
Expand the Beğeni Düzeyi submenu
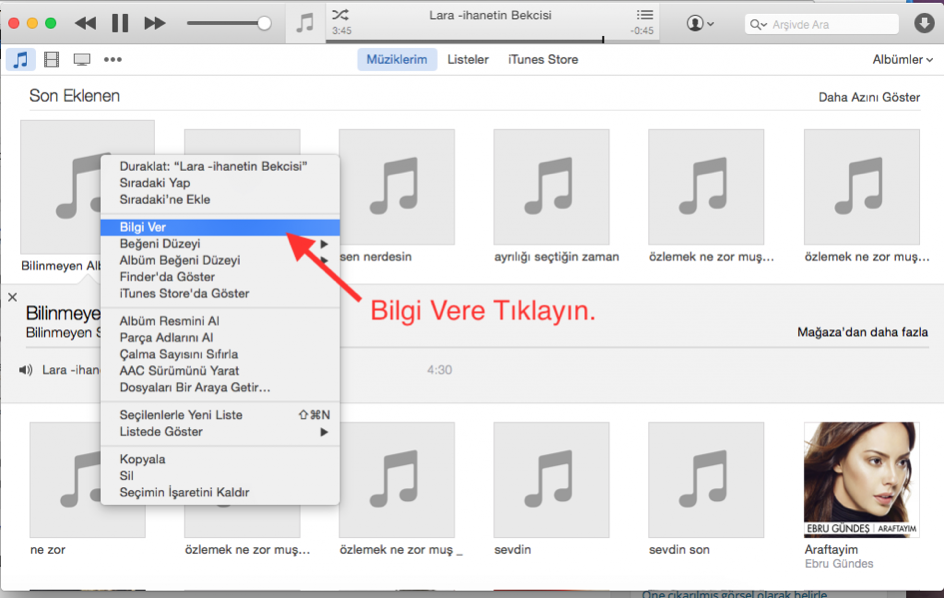click(x=220, y=244)
